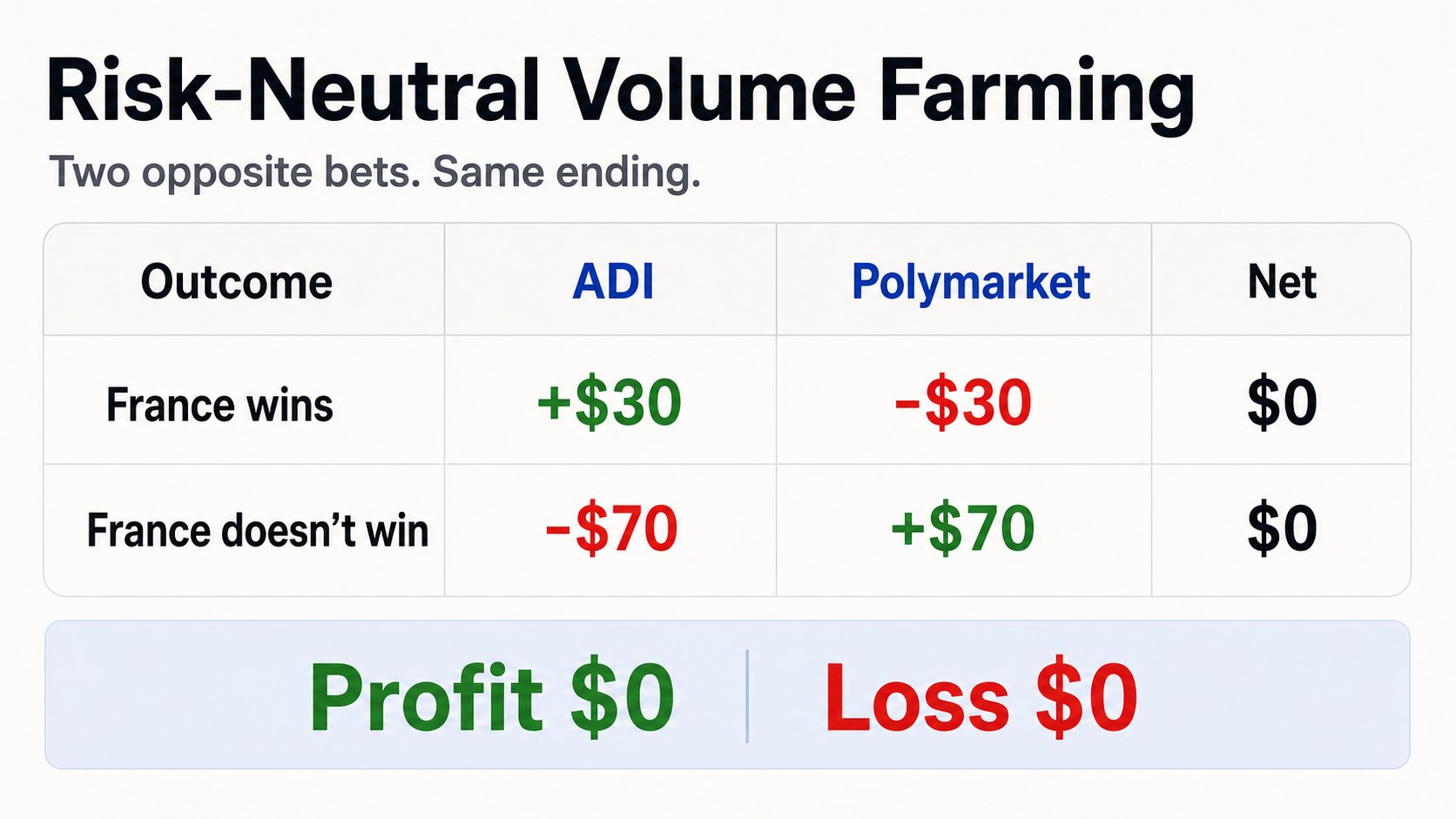This screenshot has height=819, width=1456.
Task: Click the green 'Profit $0' text
Action: 492,698
